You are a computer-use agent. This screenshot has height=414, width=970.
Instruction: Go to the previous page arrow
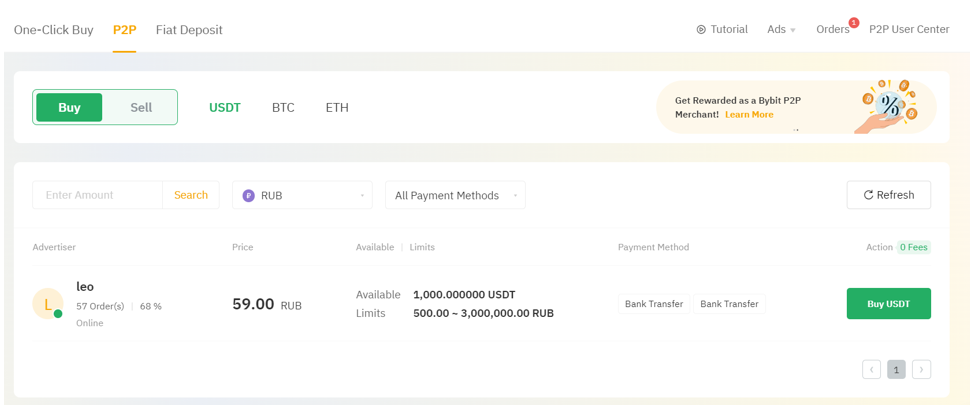(871, 370)
